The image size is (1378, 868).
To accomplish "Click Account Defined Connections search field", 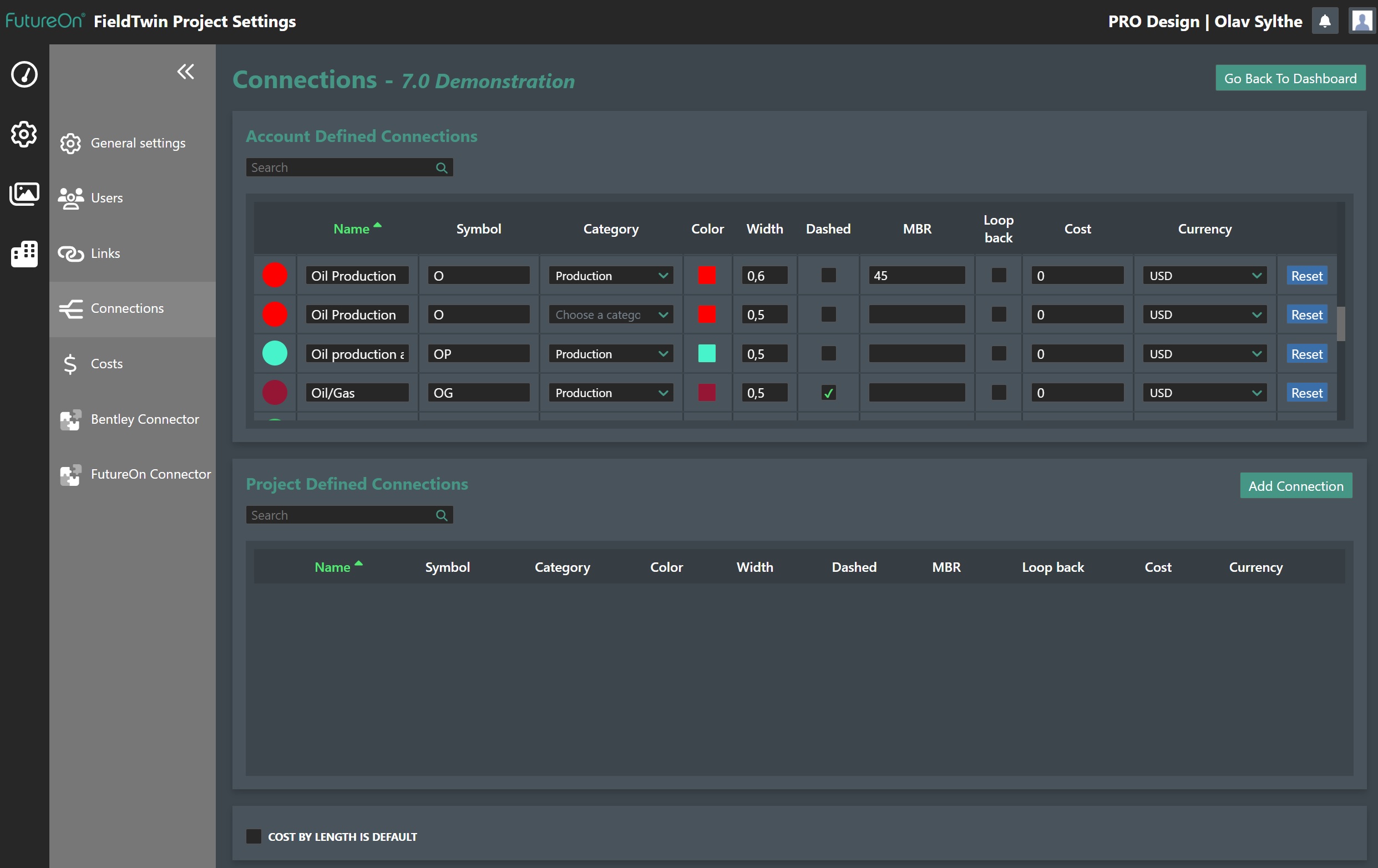I will [349, 167].
